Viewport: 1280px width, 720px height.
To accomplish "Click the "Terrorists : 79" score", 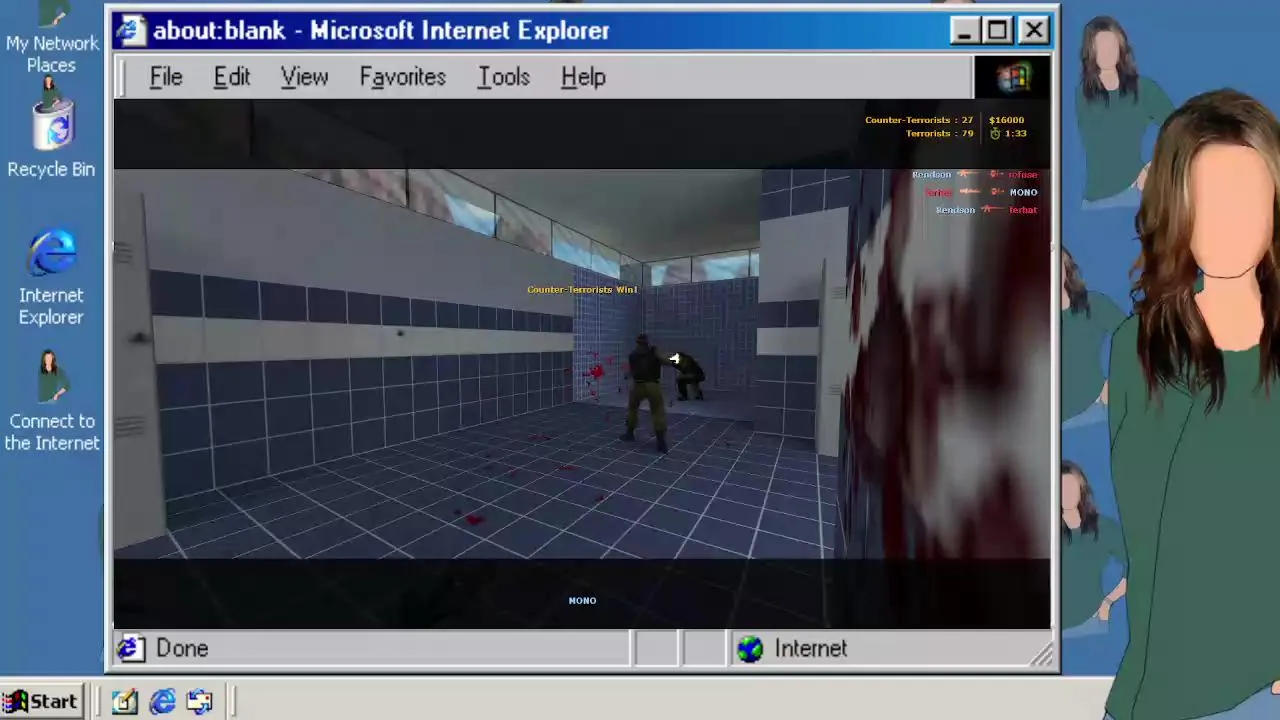I will [x=939, y=133].
